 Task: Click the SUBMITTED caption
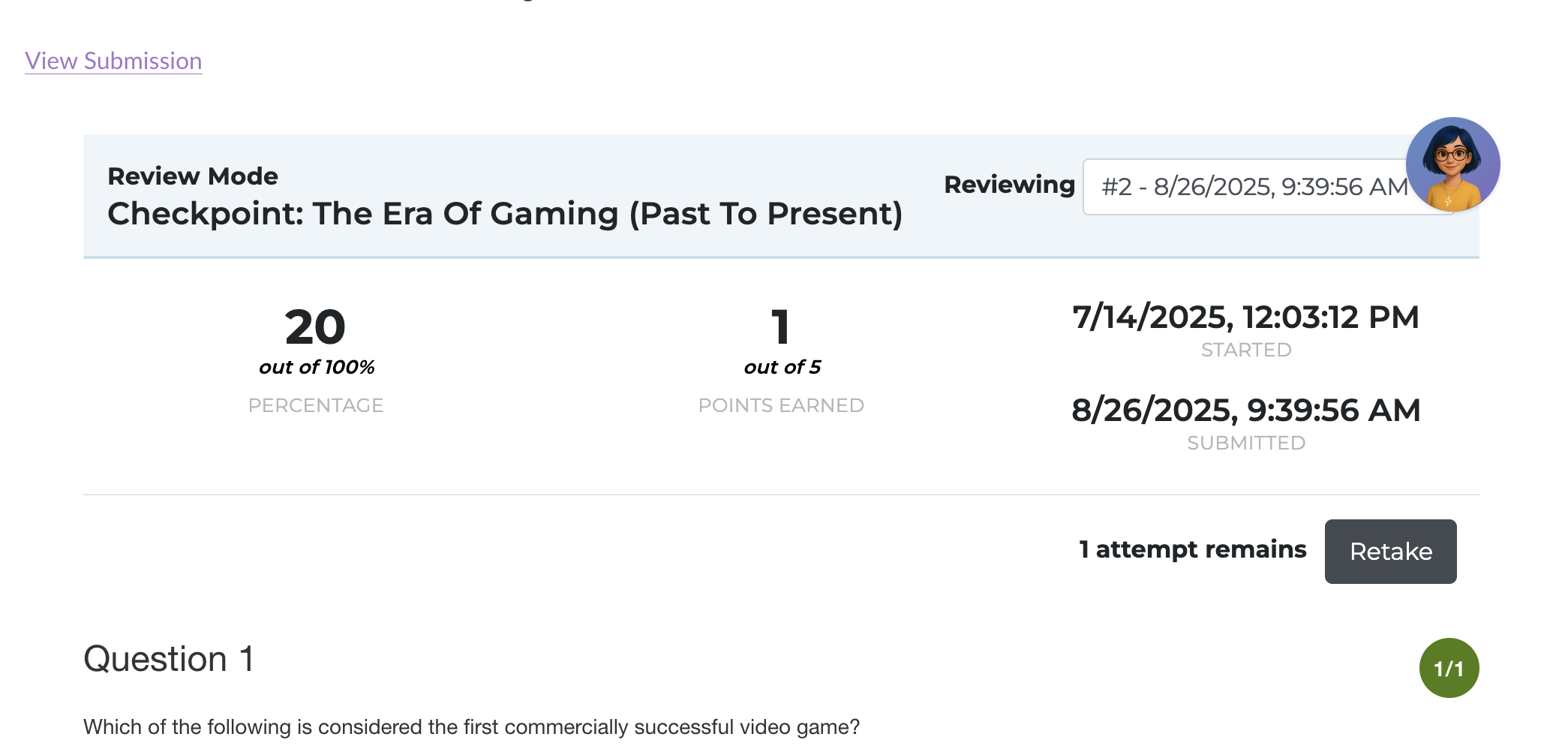point(1246,443)
